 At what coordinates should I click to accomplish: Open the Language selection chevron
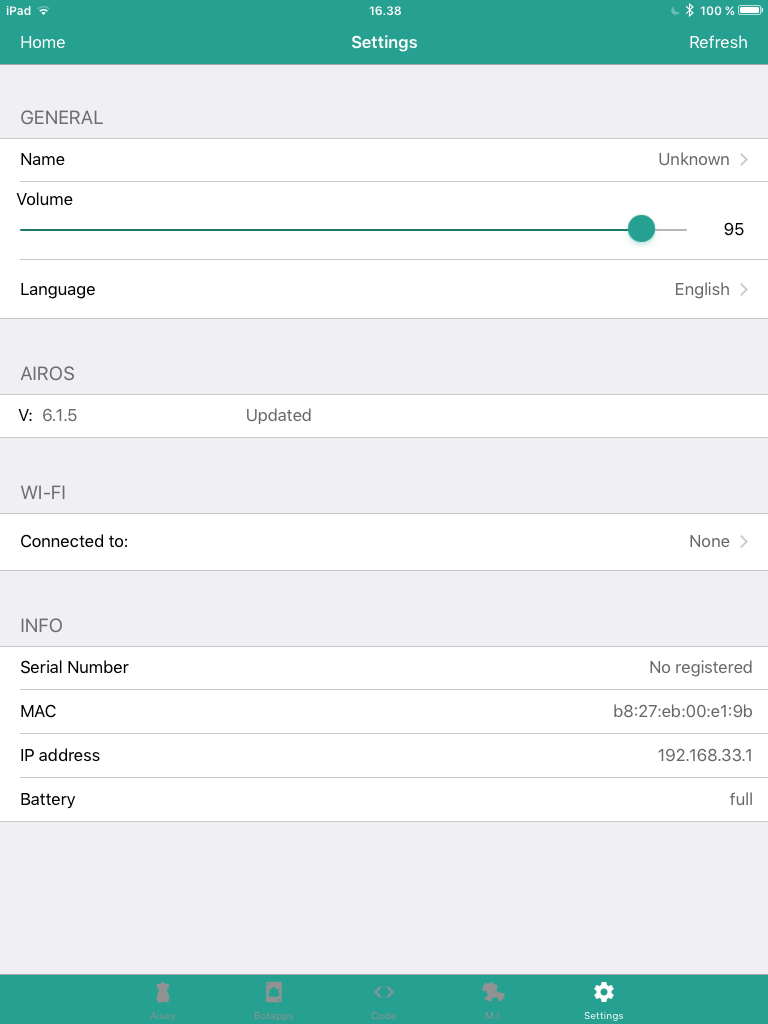point(744,290)
